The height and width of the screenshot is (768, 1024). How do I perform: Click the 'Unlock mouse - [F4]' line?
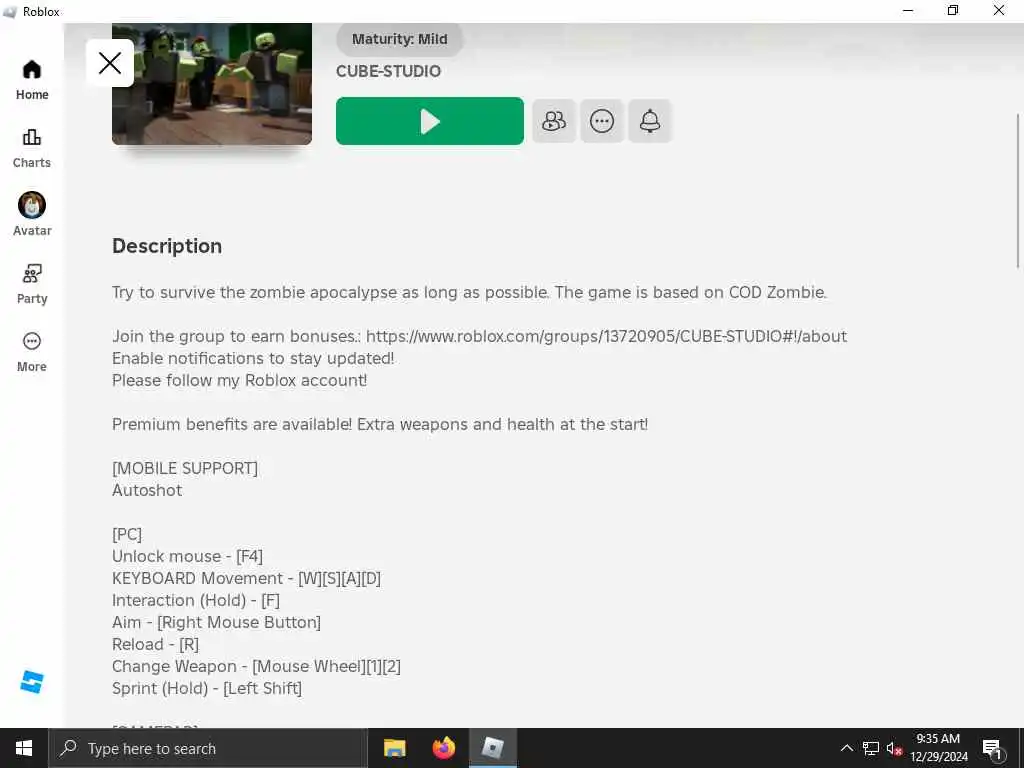pos(187,556)
